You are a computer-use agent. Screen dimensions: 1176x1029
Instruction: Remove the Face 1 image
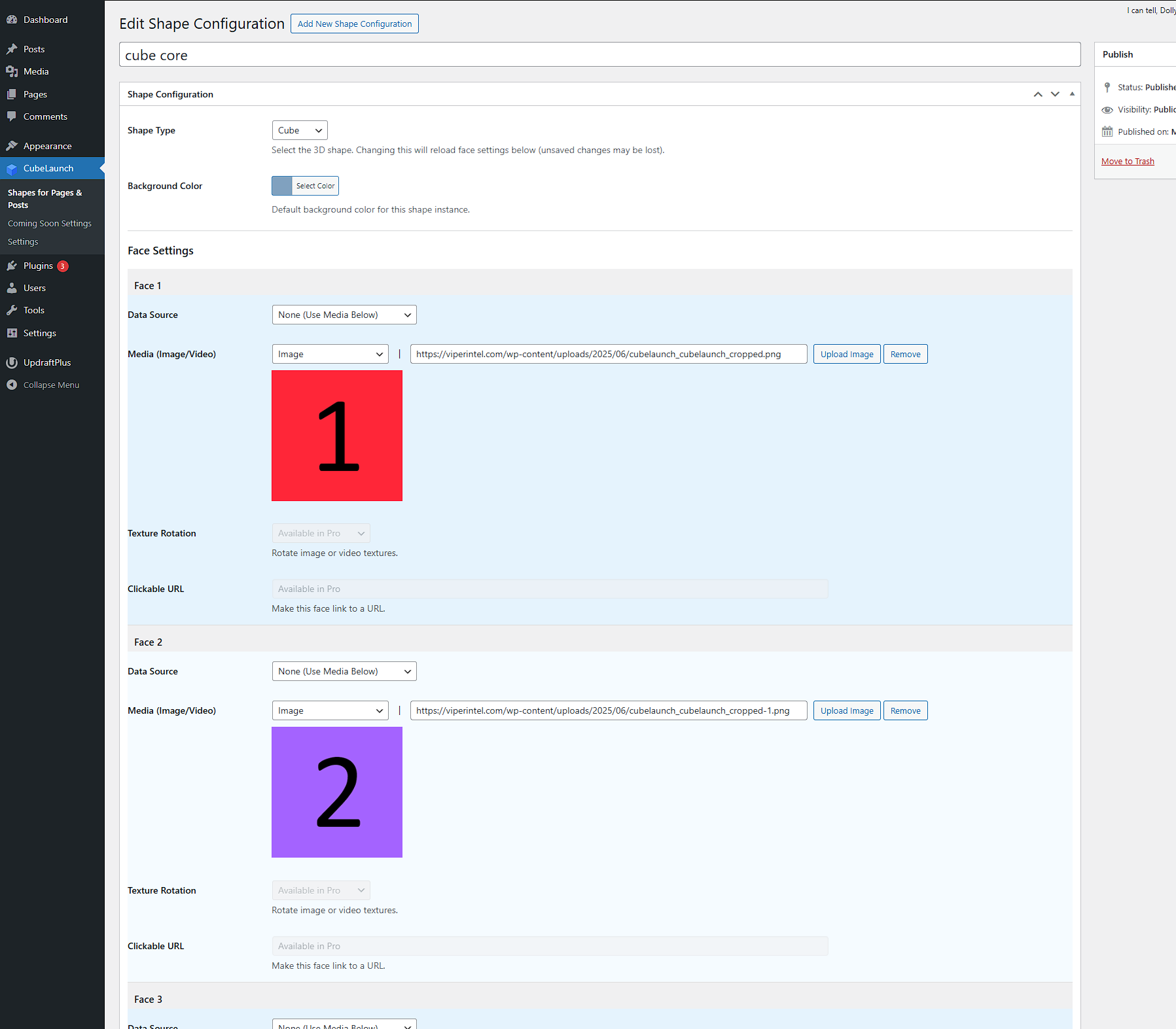[905, 354]
